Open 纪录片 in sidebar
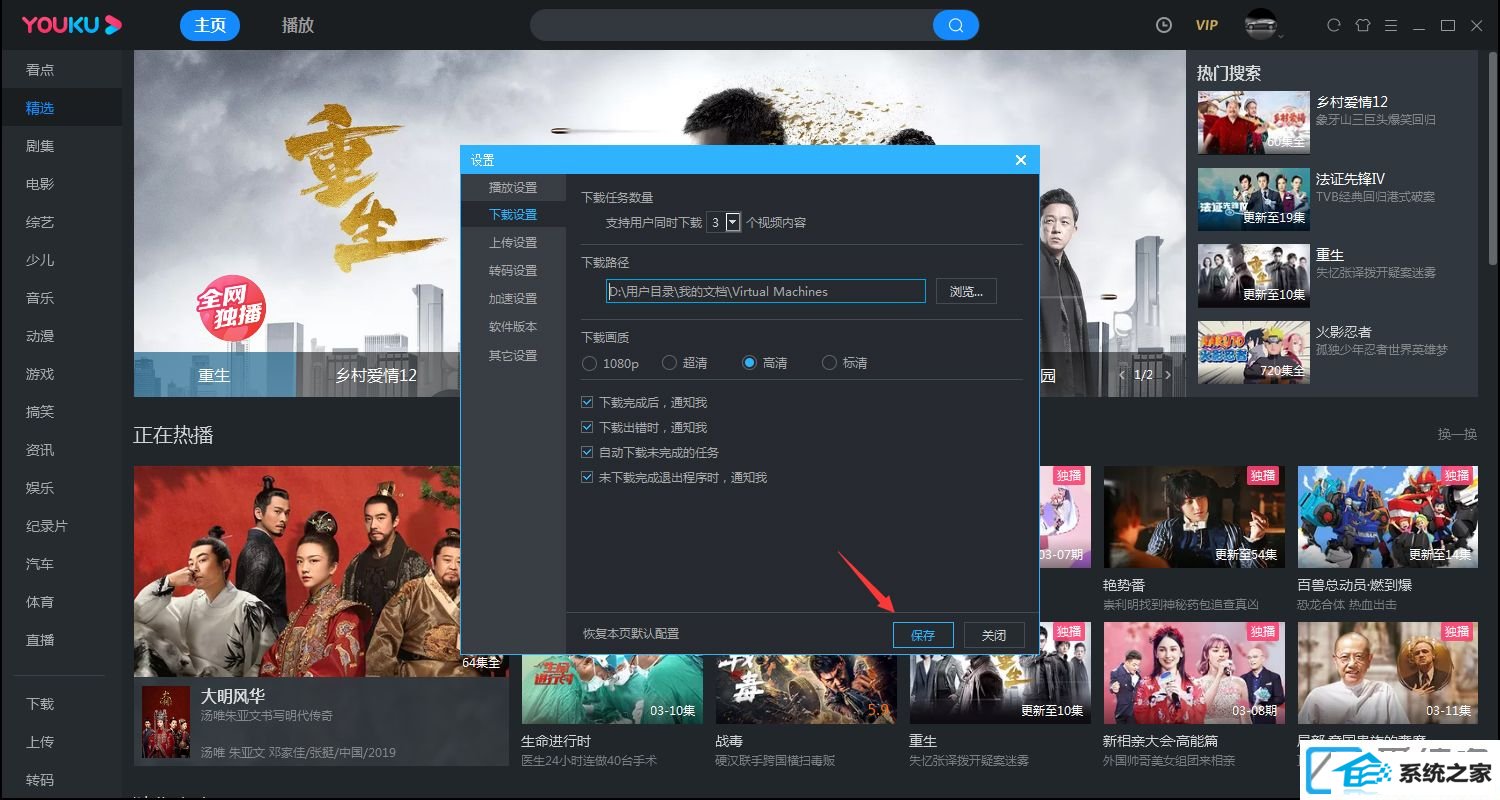The image size is (1500, 800). [x=47, y=526]
